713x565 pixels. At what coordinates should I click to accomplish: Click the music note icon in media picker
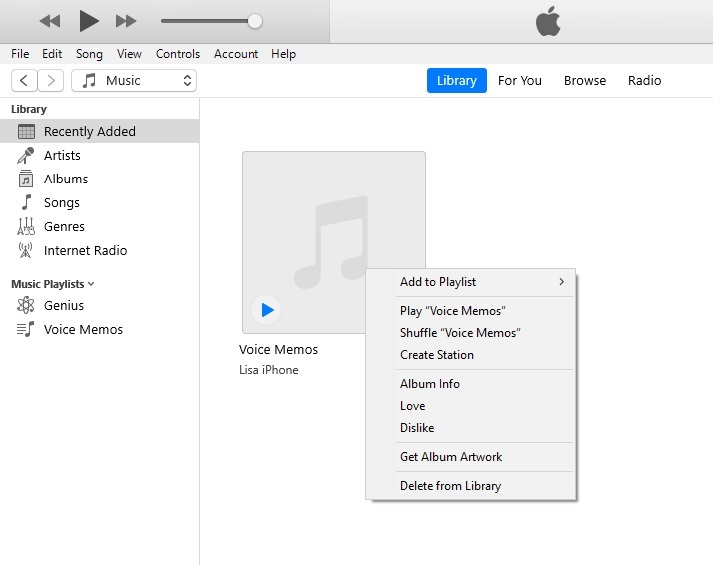click(89, 80)
